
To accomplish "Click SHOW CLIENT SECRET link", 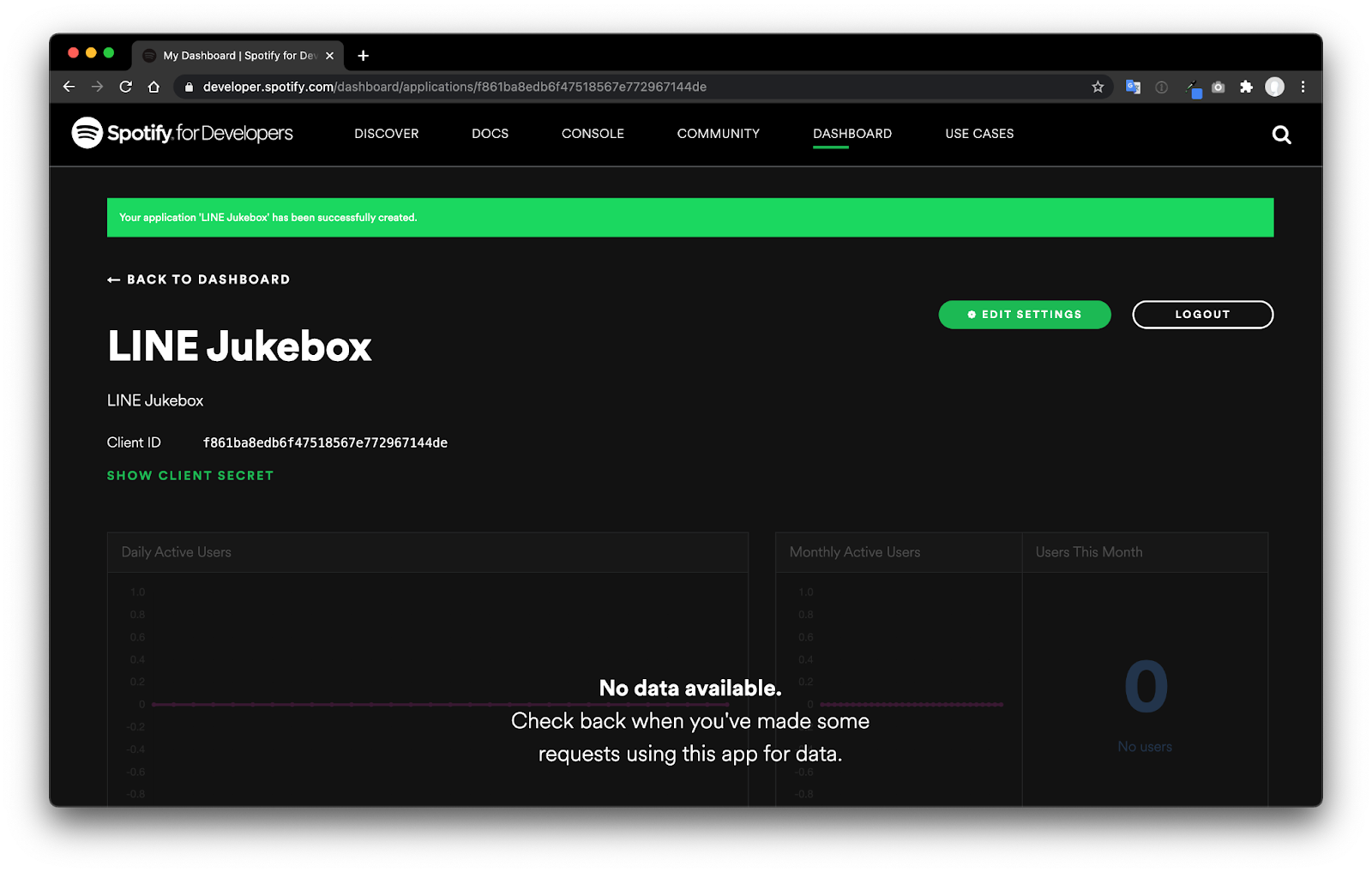I will [x=190, y=476].
